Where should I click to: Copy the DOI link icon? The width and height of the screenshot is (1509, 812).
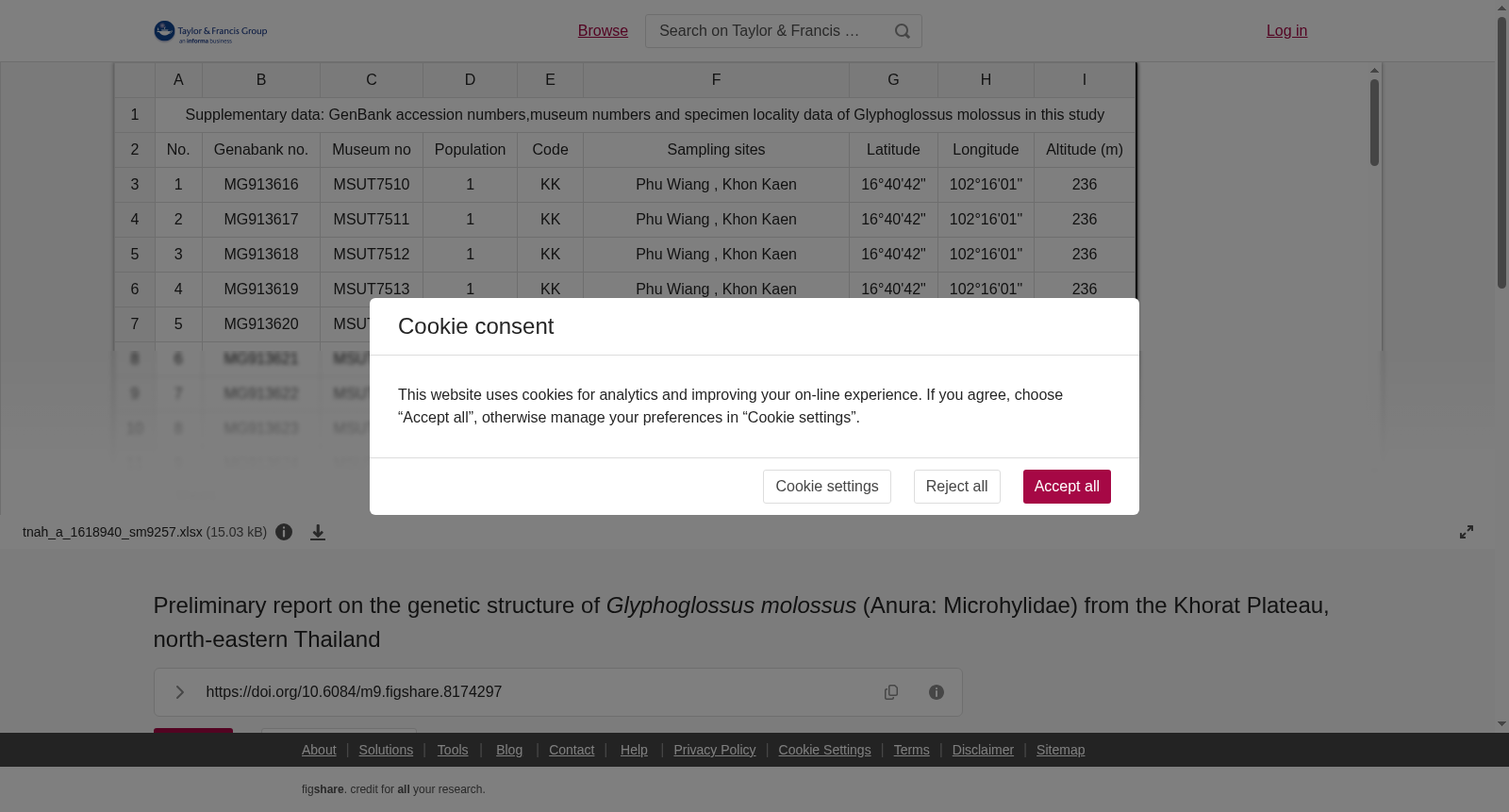click(891, 692)
